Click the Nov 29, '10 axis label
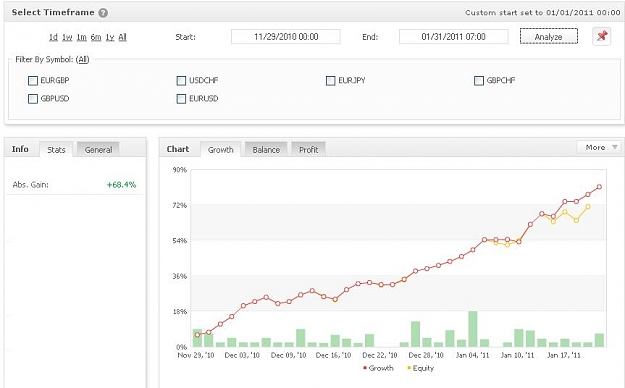The height and width of the screenshot is (388, 625). pyautogui.click(x=196, y=355)
